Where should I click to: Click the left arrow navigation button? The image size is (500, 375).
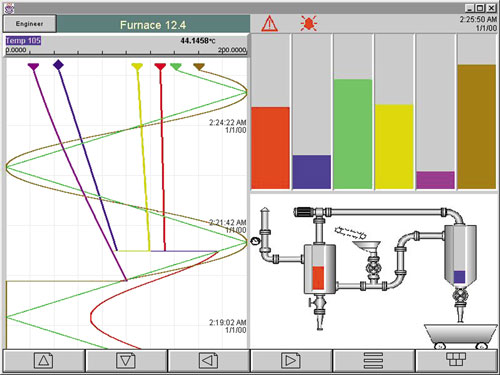click(x=208, y=361)
